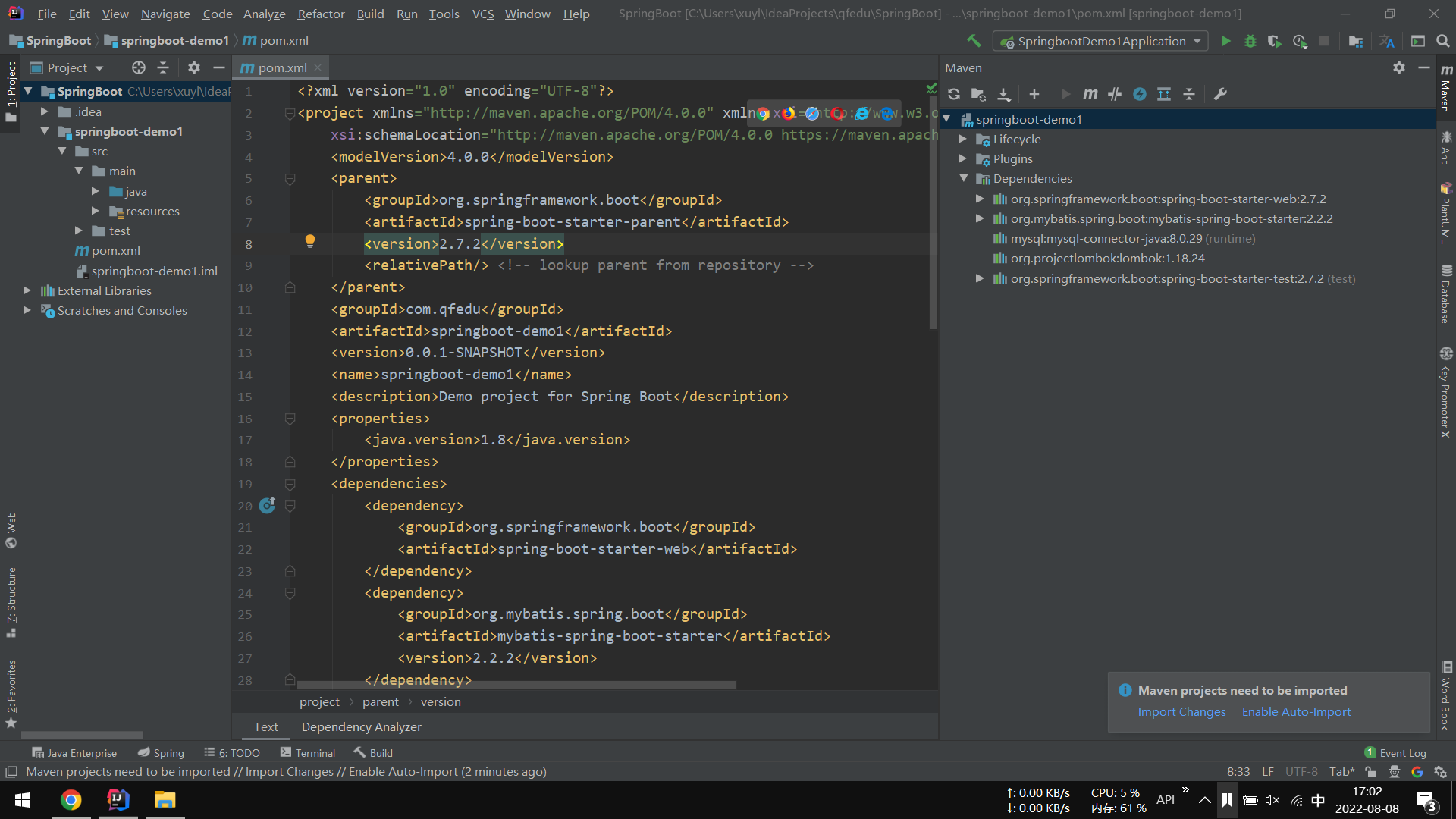Open Project Structure icon in toolbar
Image resolution: width=1456 pixels, height=819 pixels.
point(1356,41)
